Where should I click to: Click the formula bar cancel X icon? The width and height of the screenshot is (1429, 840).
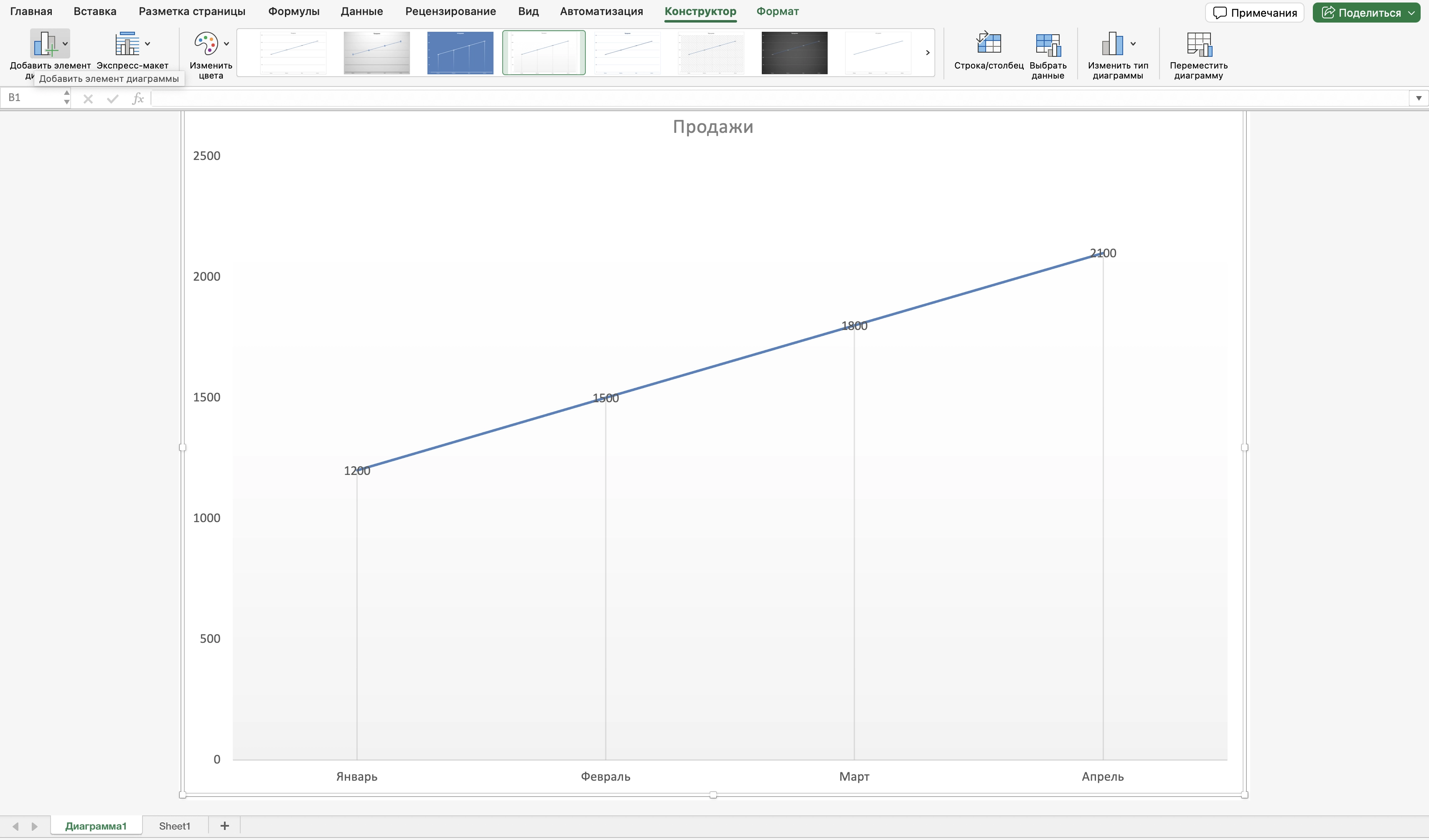[88, 99]
